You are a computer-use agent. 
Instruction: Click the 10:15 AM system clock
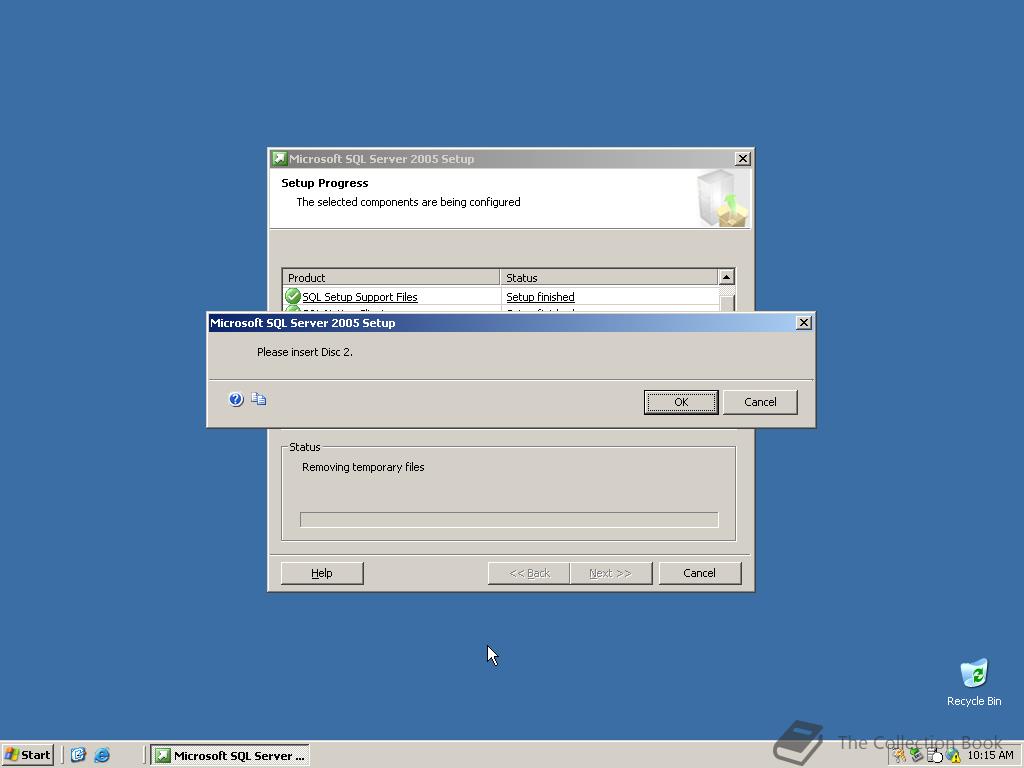[x=990, y=755]
